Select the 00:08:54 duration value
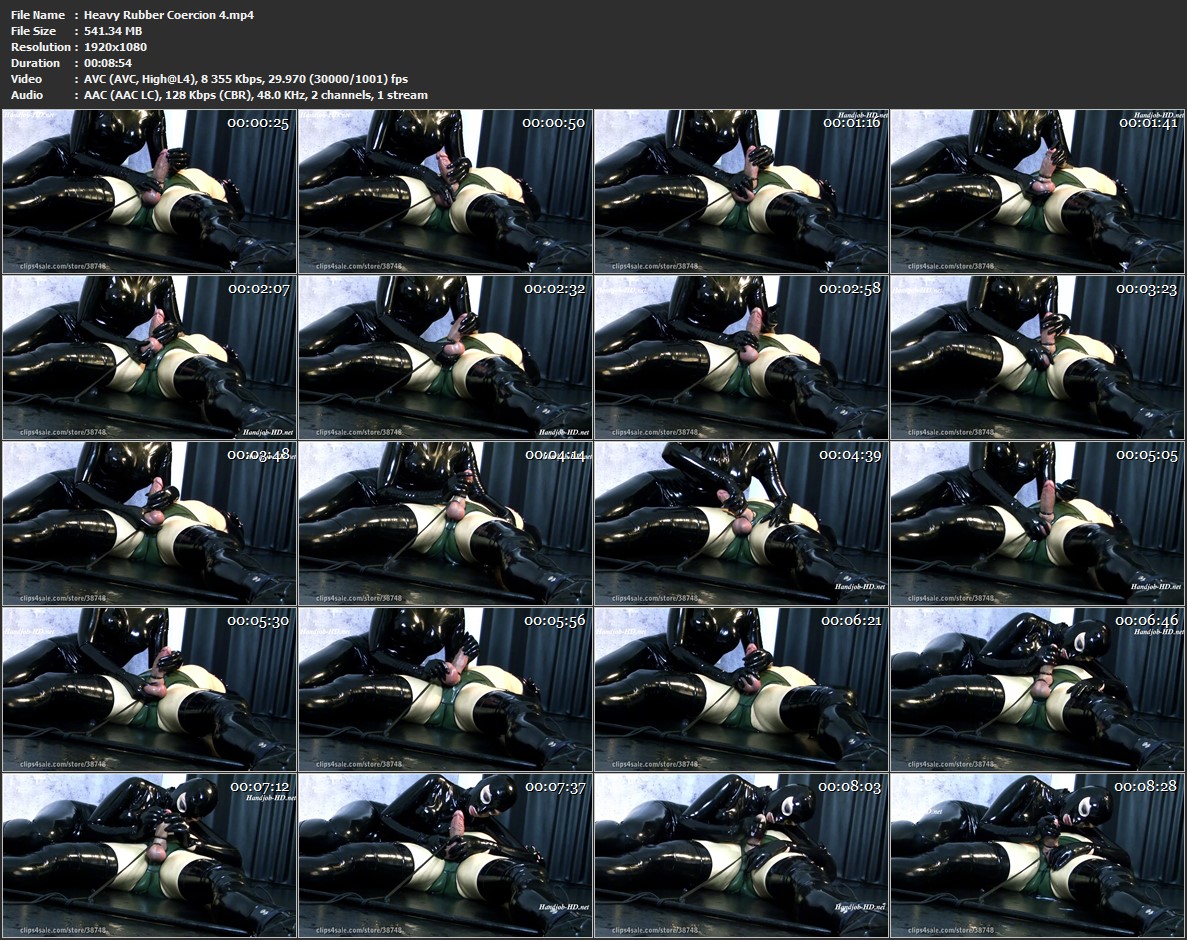1187x940 pixels. click(x=108, y=63)
